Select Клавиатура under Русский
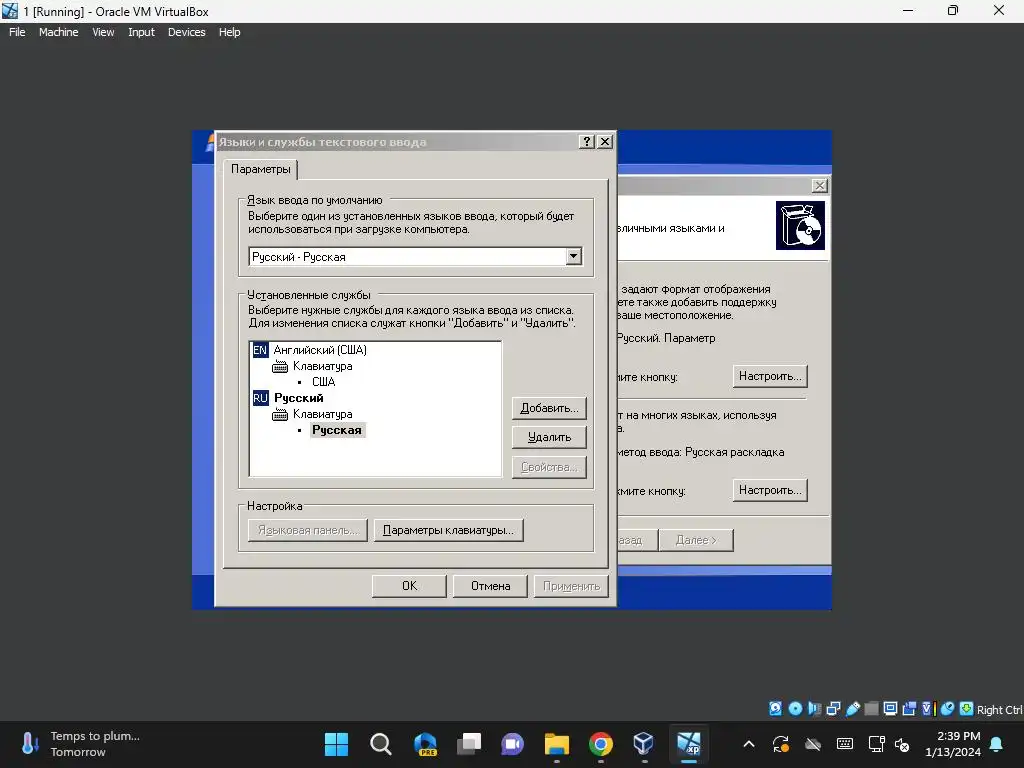Image resolution: width=1024 pixels, height=768 pixels. point(323,414)
